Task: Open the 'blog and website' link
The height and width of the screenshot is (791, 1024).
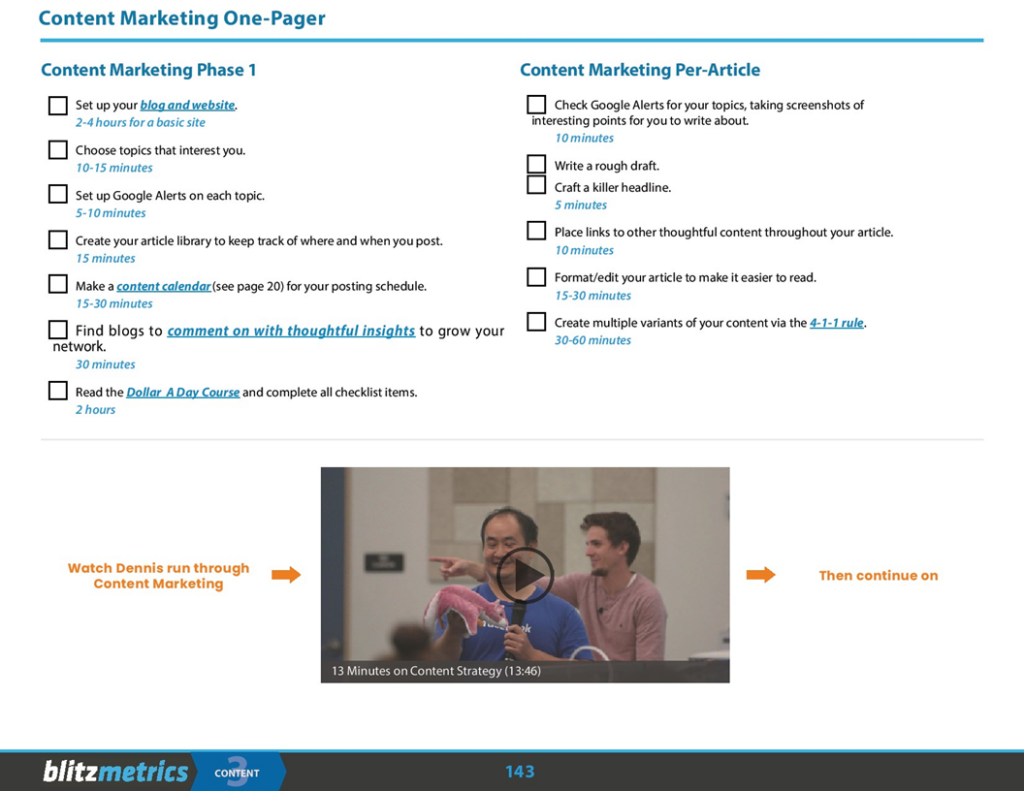Action: [187, 105]
